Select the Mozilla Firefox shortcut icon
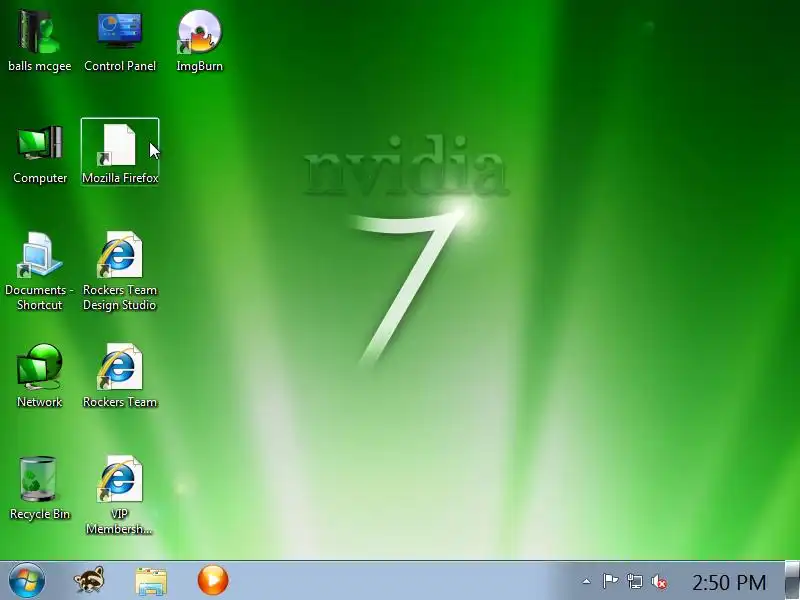This screenshot has height=600, width=800. (120, 152)
